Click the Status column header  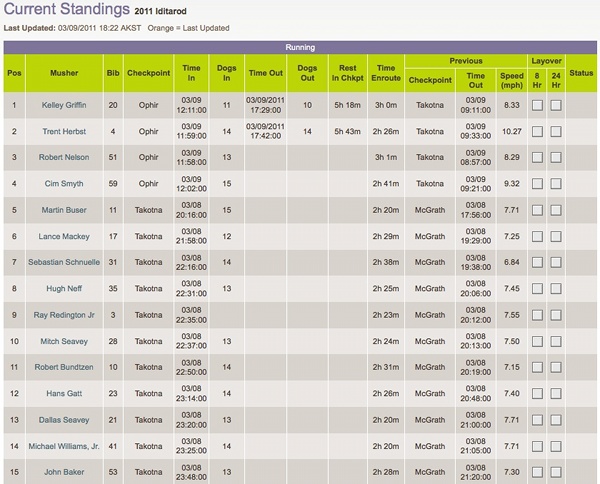(x=581, y=73)
